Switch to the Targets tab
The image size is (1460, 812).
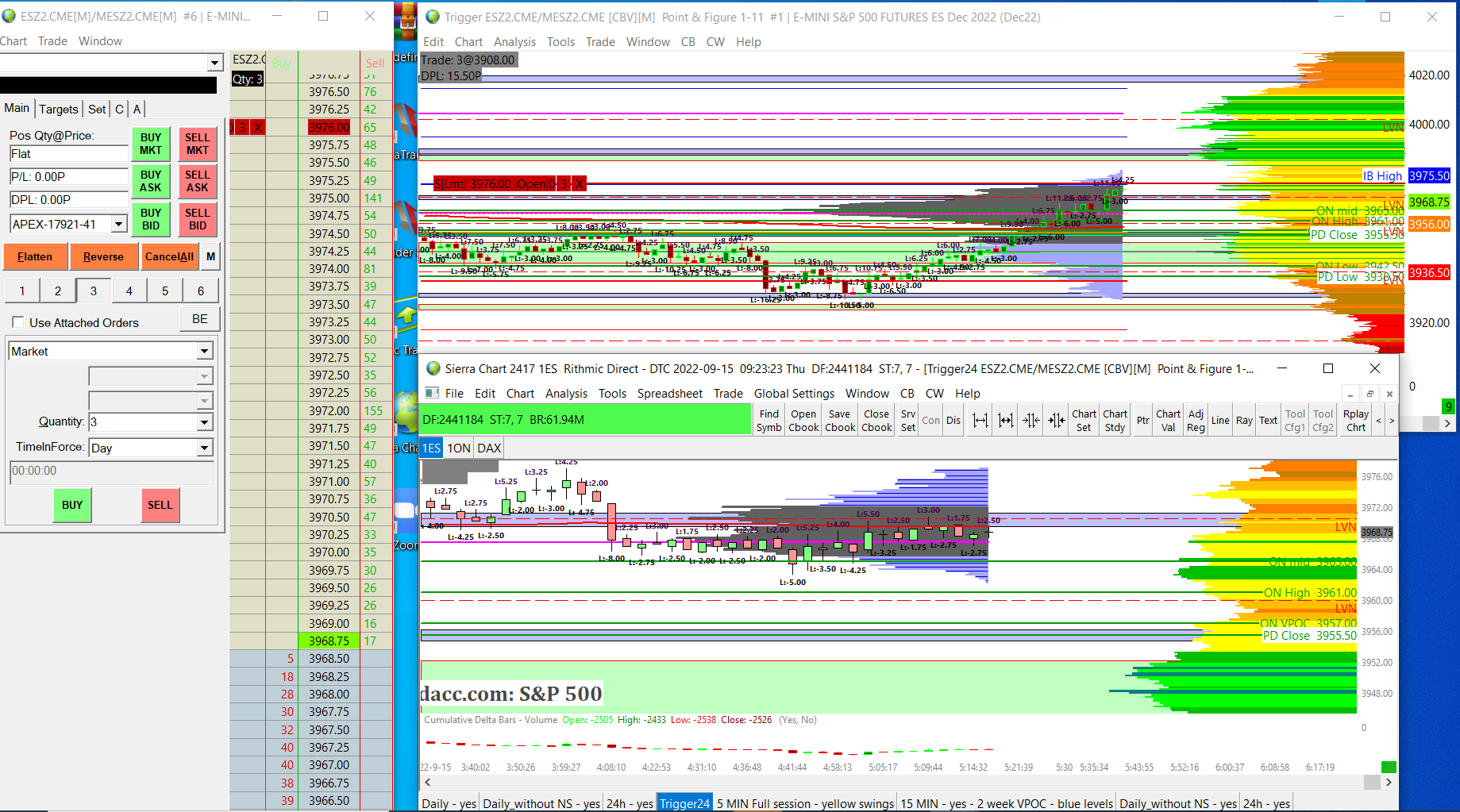point(59,109)
